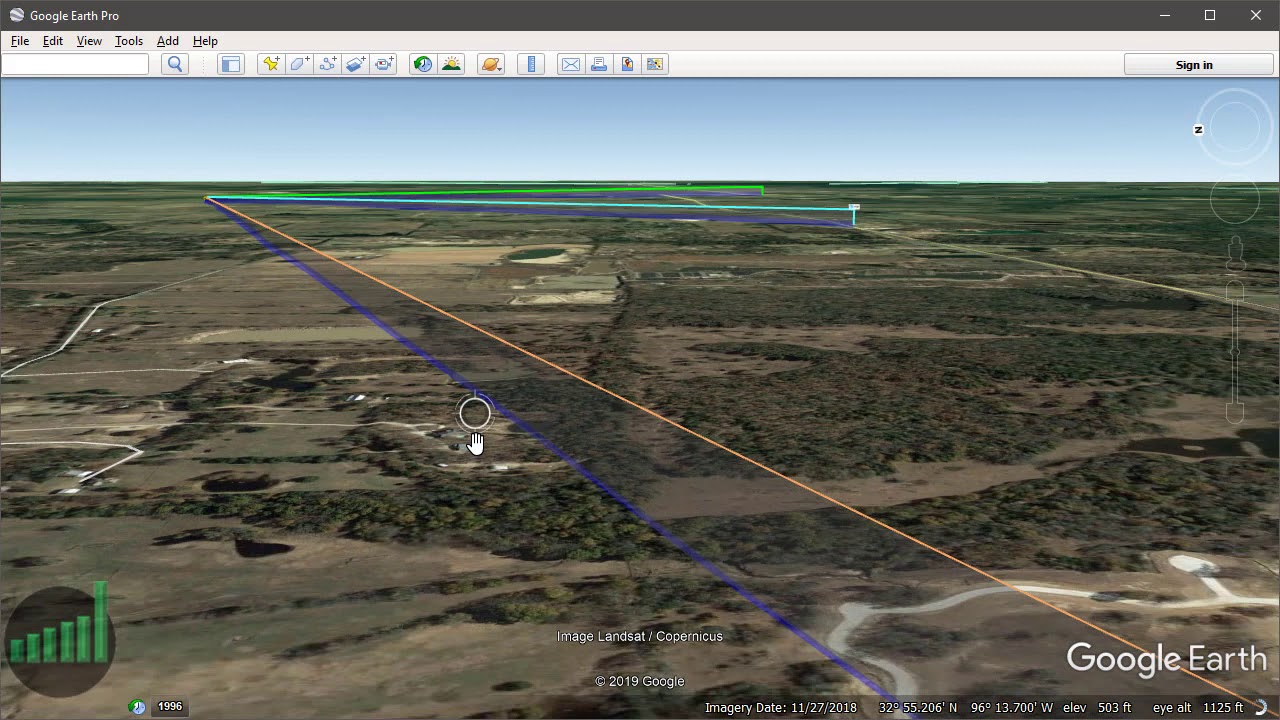
Task: Toggle the sidebar panel icon
Action: click(231, 64)
